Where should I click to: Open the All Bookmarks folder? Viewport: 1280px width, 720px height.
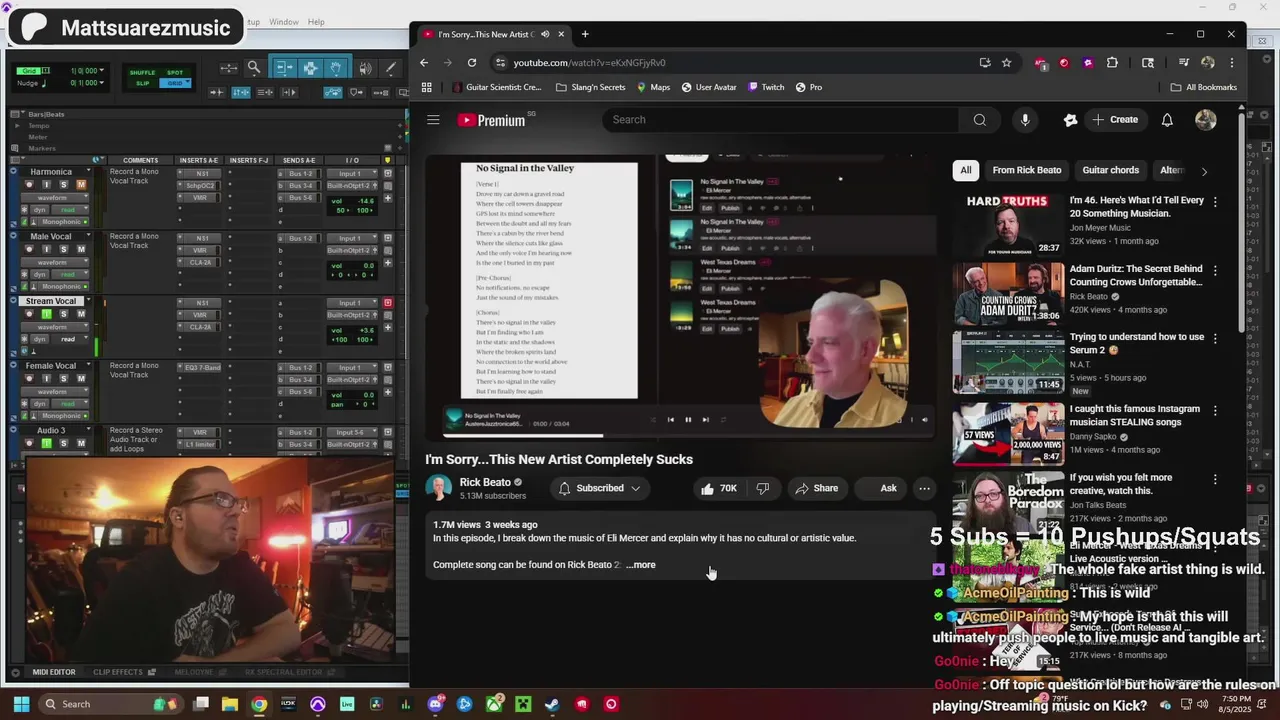click(x=1204, y=87)
